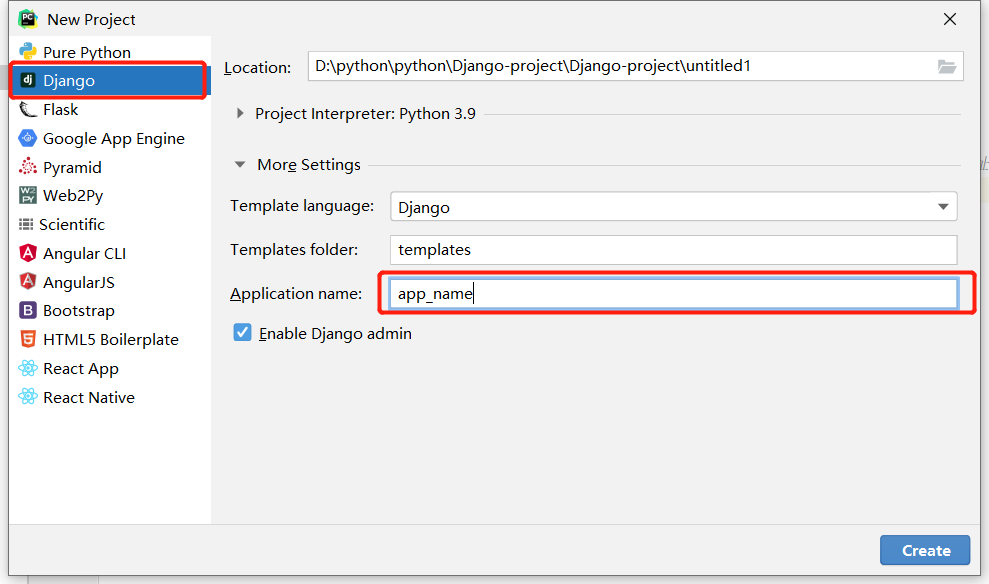
Task: Click the Angular CLI icon
Action: tap(28, 254)
